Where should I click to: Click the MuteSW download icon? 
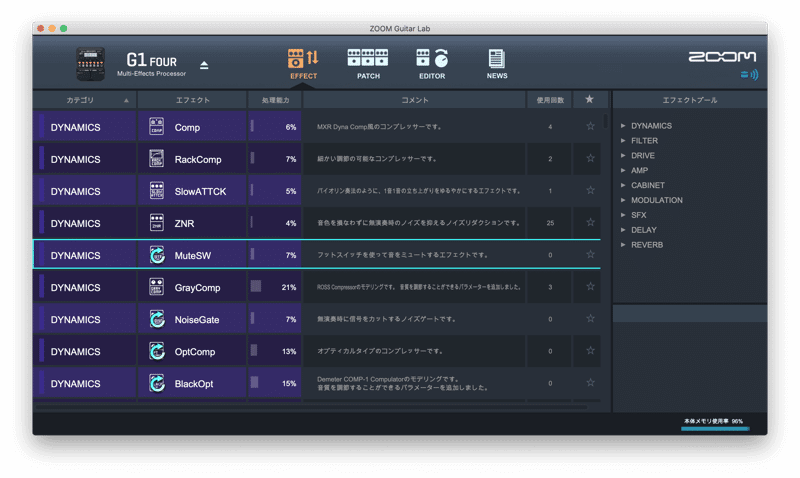click(x=157, y=255)
